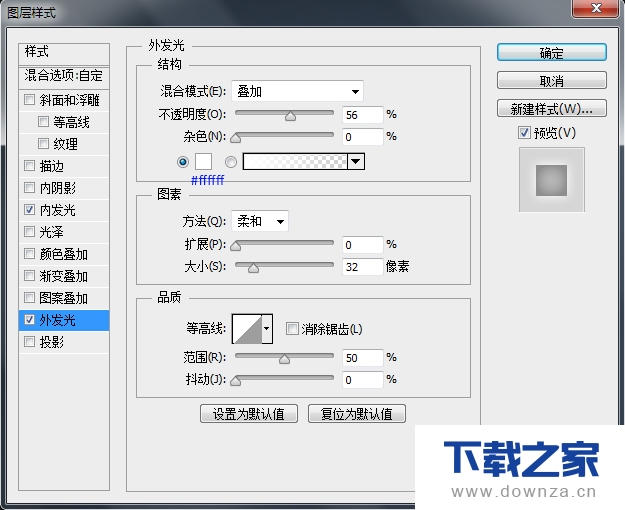Click the 杂色 slider handle
This screenshot has width=625, height=510.
(x=236, y=138)
